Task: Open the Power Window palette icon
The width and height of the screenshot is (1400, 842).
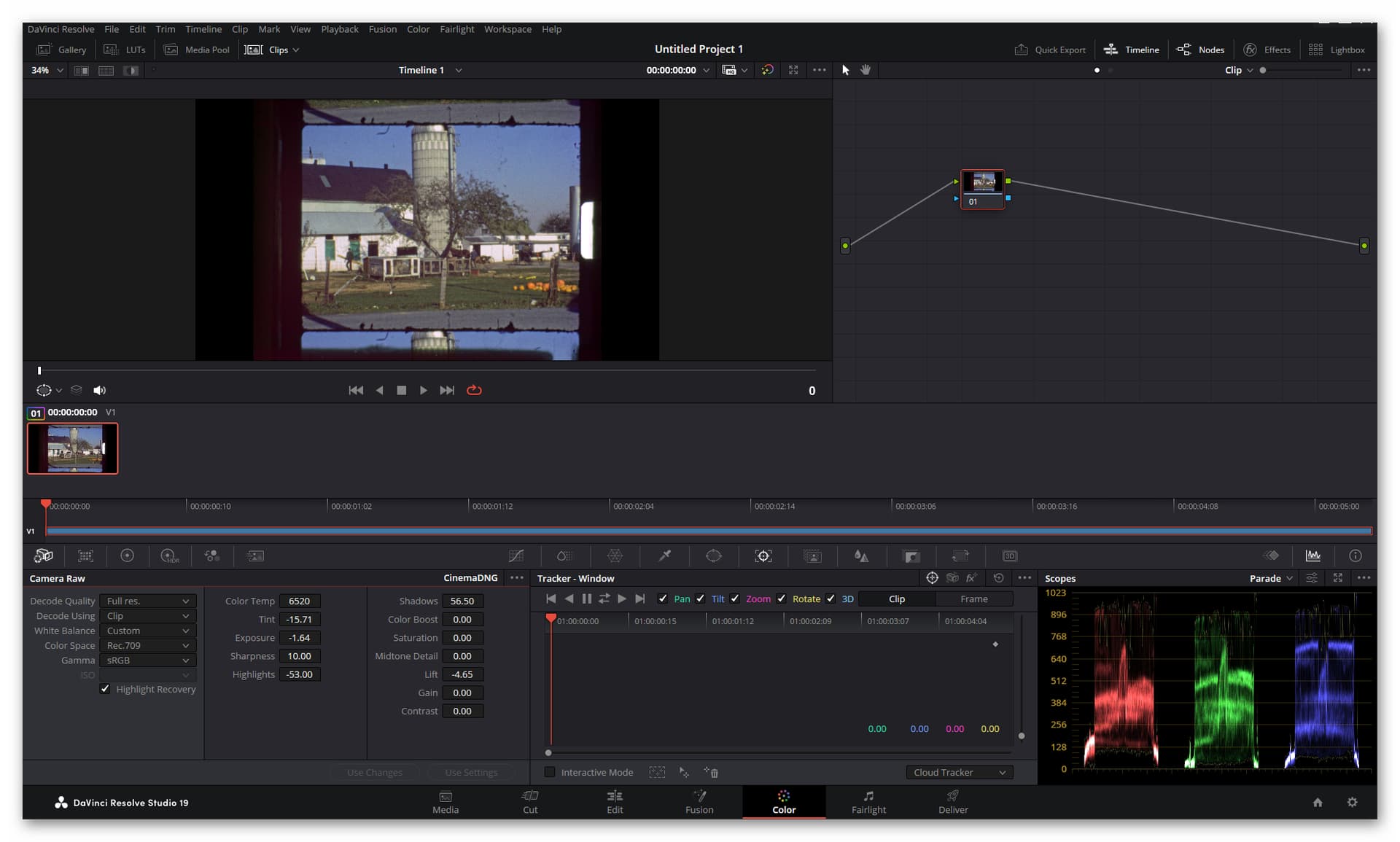Action: click(713, 556)
